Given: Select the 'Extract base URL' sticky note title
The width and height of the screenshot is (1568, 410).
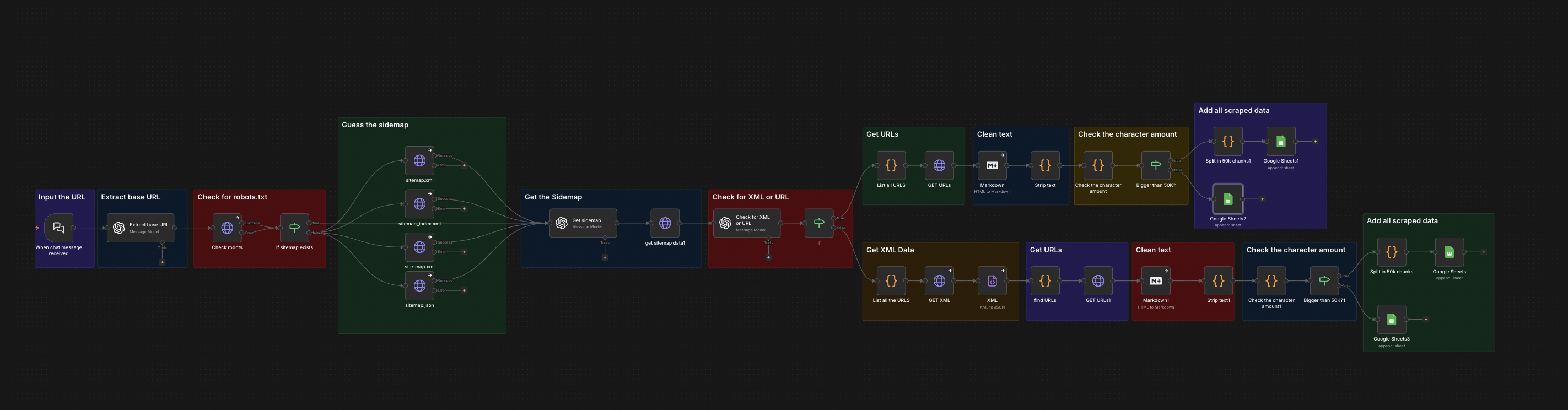Looking at the screenshot, I should pyautogui.click(x=131, y=197).
